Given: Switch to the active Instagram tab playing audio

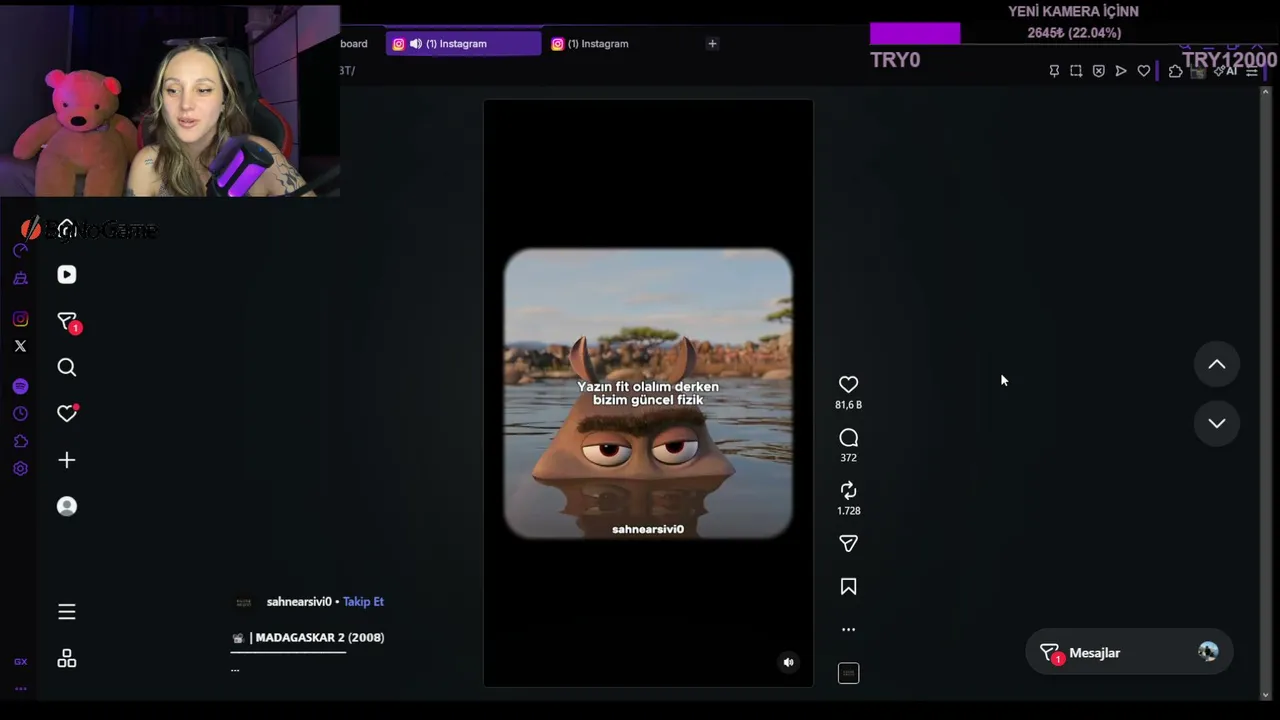Looking at the screenshot, I should [x=463, y=44].
